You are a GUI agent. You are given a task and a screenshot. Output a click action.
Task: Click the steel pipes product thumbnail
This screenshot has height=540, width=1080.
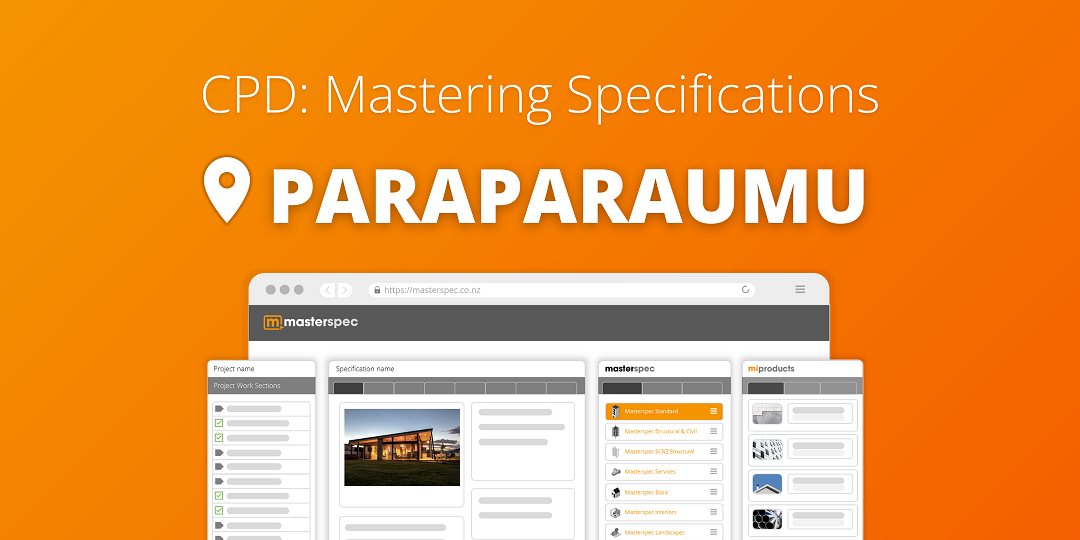point(767,519)
